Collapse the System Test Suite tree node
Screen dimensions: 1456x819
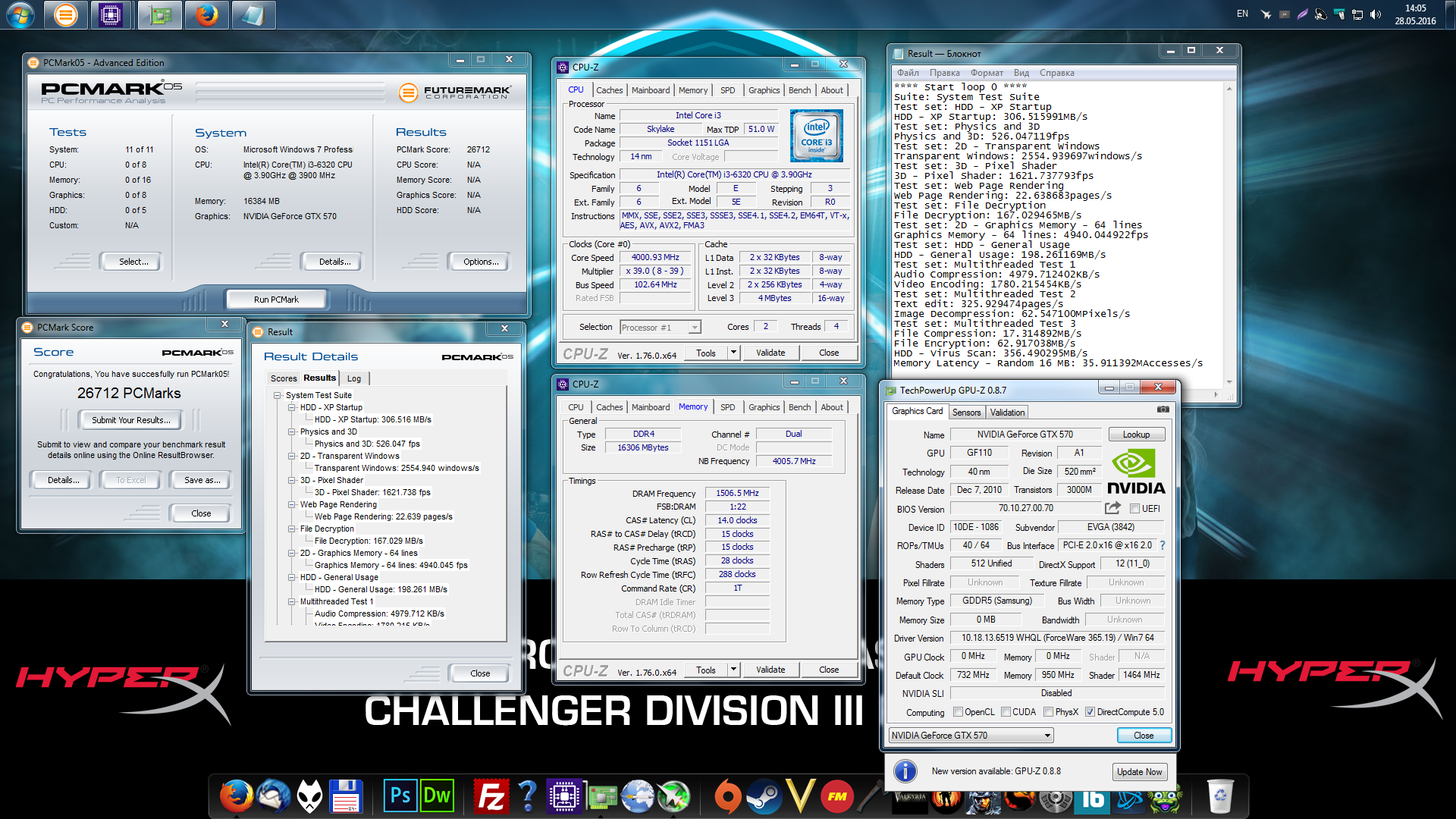point(278,395)
